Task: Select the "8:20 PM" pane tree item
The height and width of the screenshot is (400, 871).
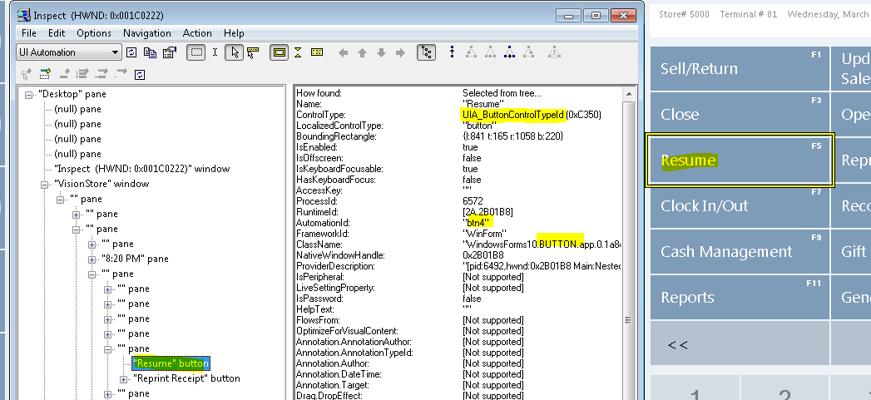Action: click(x=135, y=259)
